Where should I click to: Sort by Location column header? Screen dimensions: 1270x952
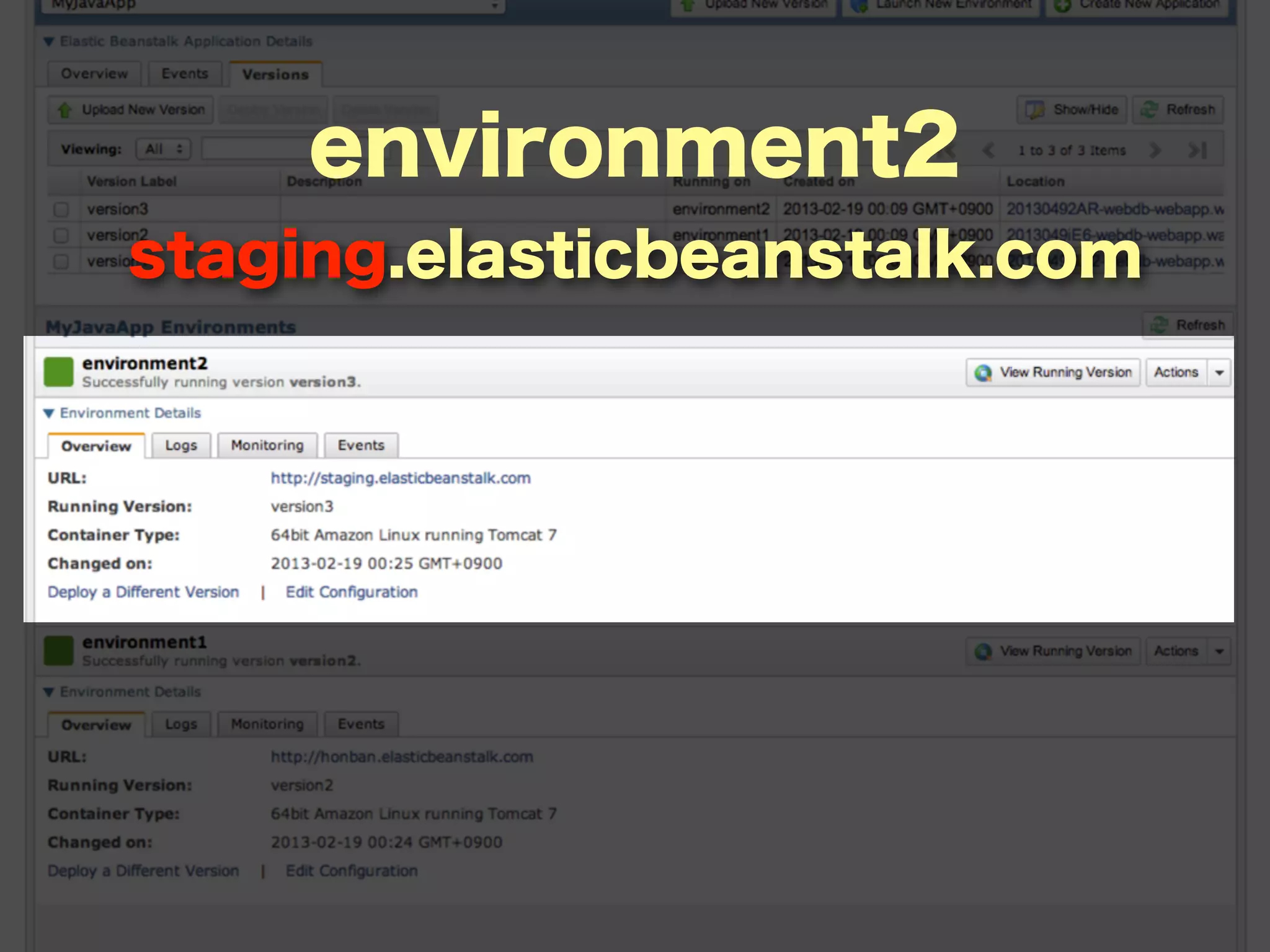[x=1036, y=182]
